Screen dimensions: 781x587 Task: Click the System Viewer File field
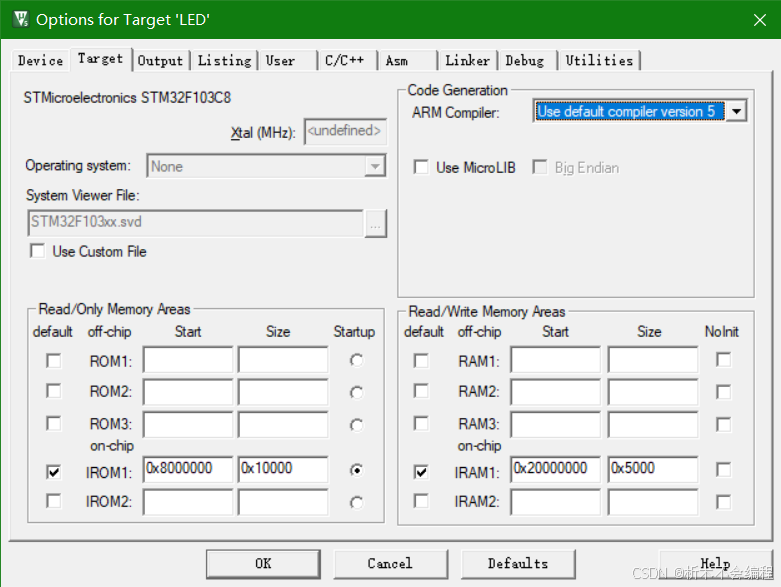(196, 223)
